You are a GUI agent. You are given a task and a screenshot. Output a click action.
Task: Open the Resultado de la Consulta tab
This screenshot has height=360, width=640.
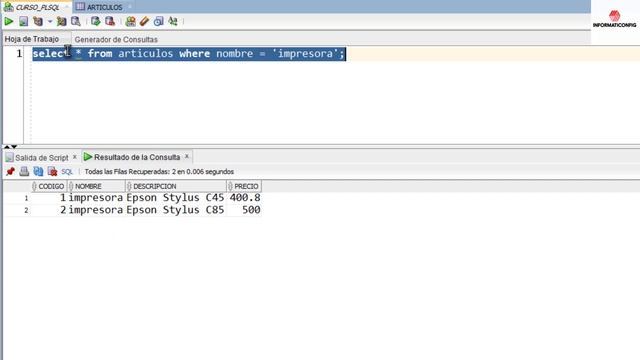(x=137, y=157)
